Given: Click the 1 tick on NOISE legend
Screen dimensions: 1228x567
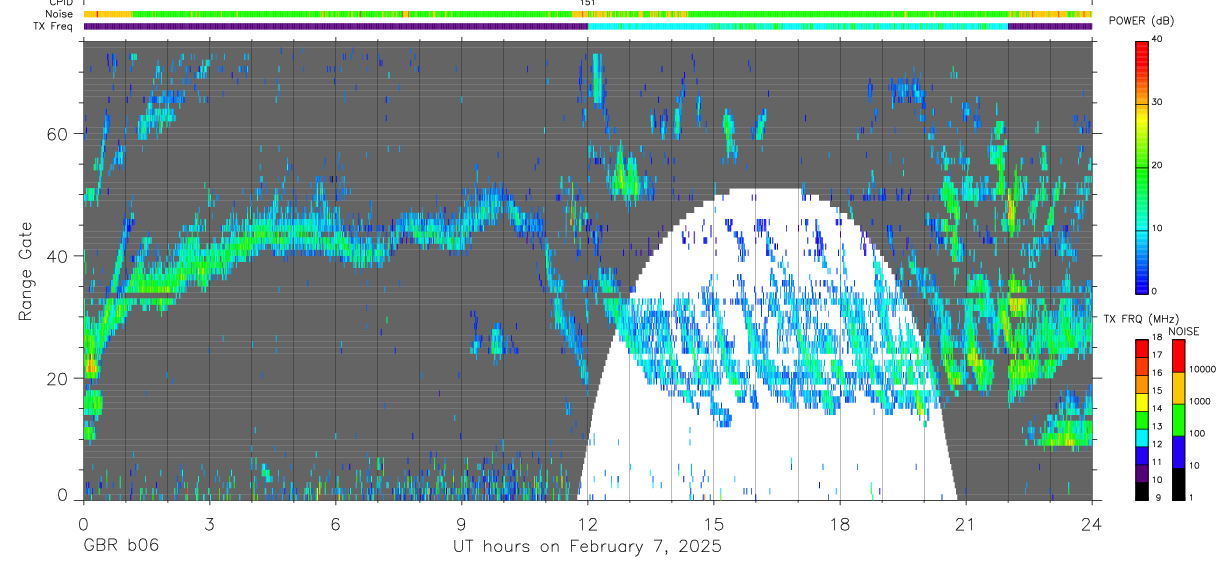Looking at the screenshot, I should pos(1191,497).
